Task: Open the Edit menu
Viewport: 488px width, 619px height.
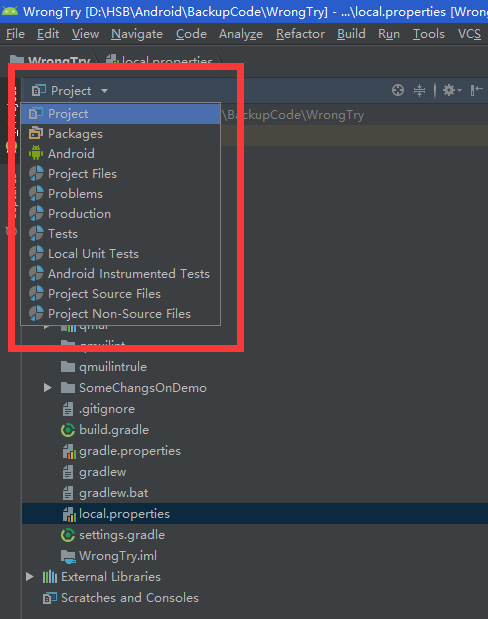Action: (48, 34)
